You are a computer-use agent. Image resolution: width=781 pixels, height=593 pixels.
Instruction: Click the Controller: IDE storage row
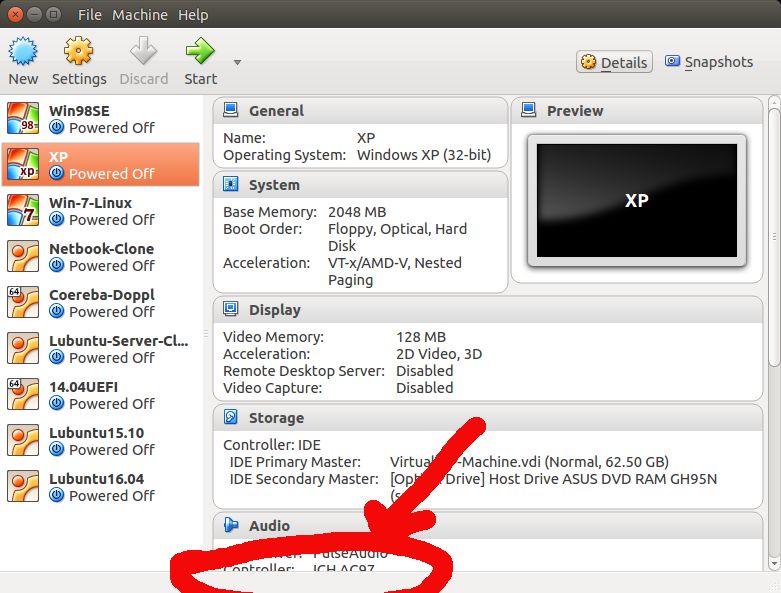pyautogui.click(x=272, y=445)
